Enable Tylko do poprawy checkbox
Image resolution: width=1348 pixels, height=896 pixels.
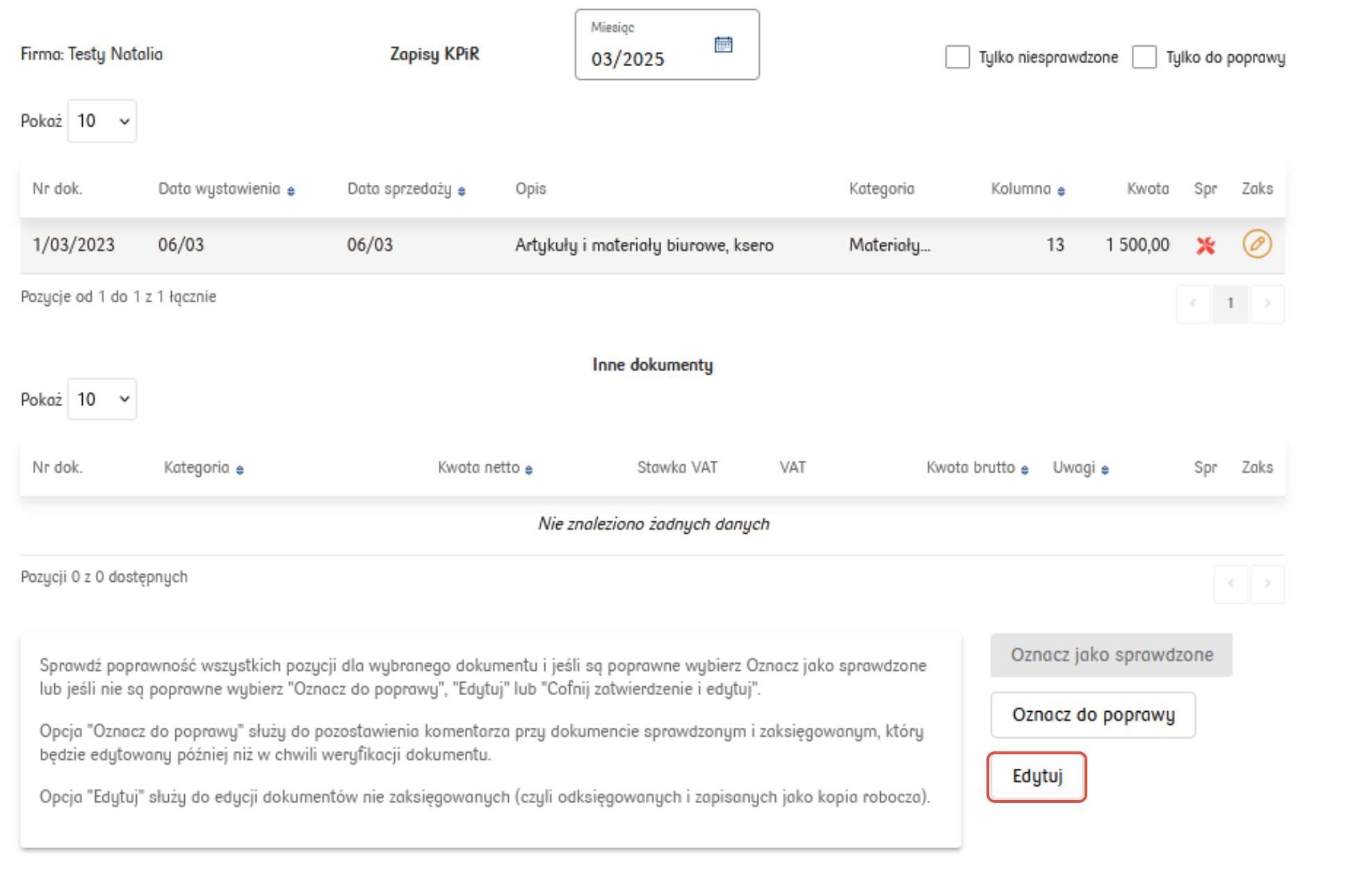point(1144,57)
